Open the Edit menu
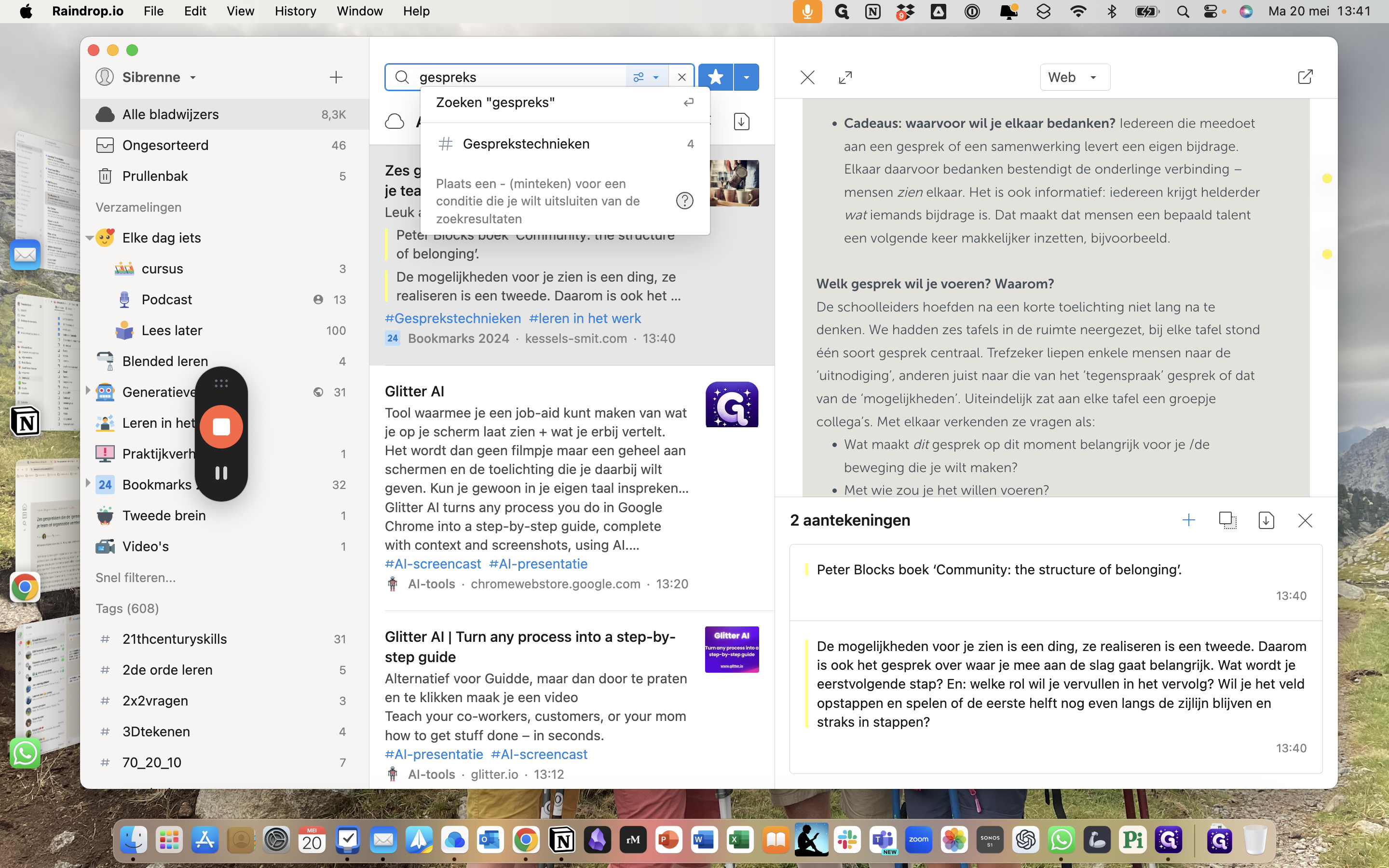The image size is (1389, 868). click(x=194, y=11)
